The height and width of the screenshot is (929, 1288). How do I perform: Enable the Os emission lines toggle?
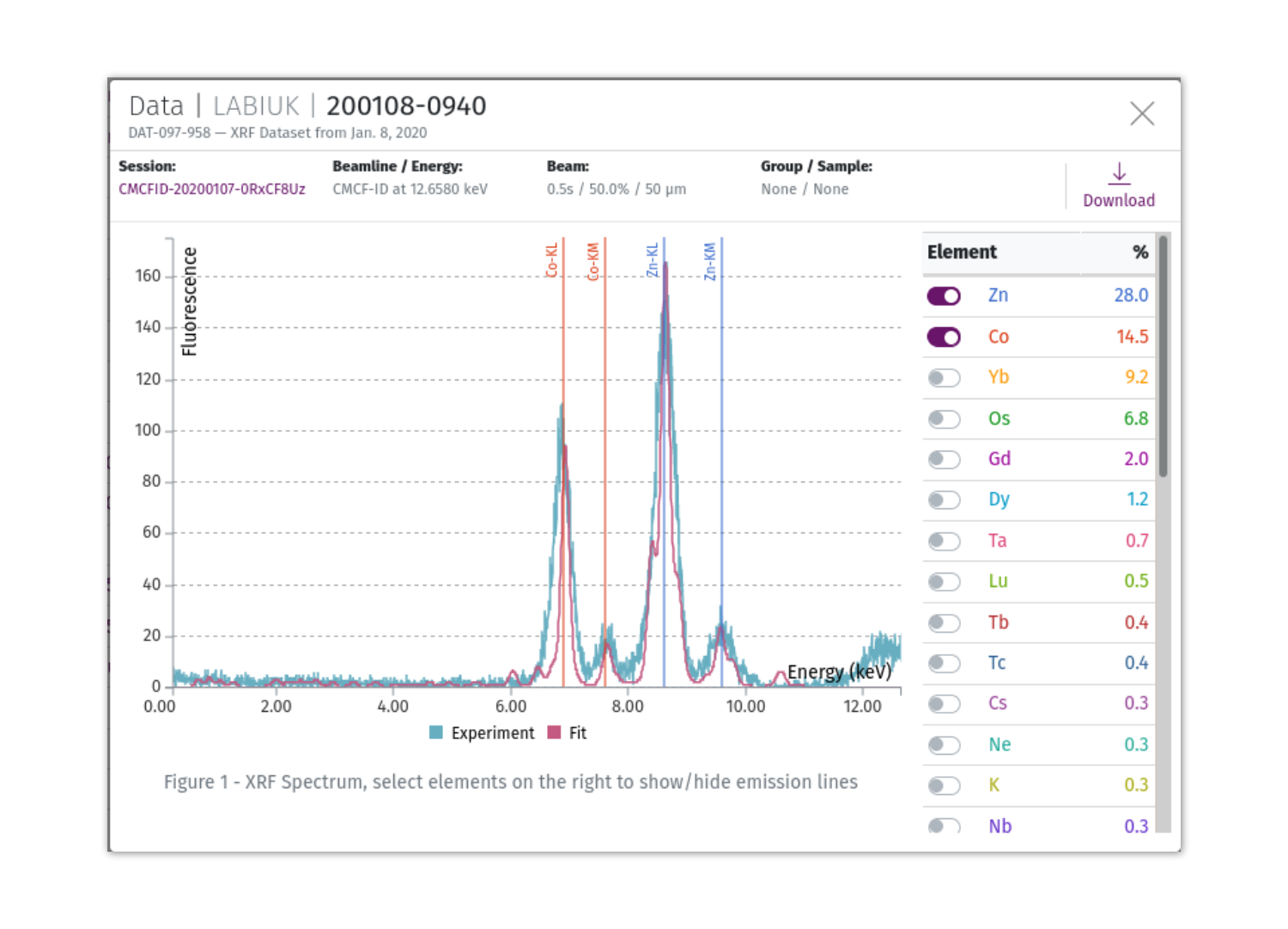click(x=944, y=419)
